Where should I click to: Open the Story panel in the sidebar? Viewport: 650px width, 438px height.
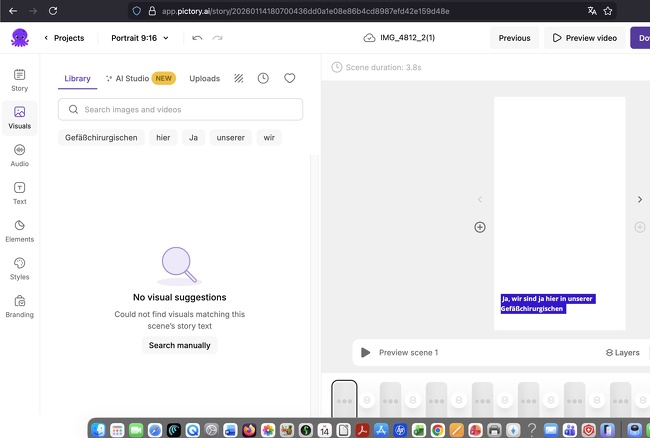(x=20, y=80)
